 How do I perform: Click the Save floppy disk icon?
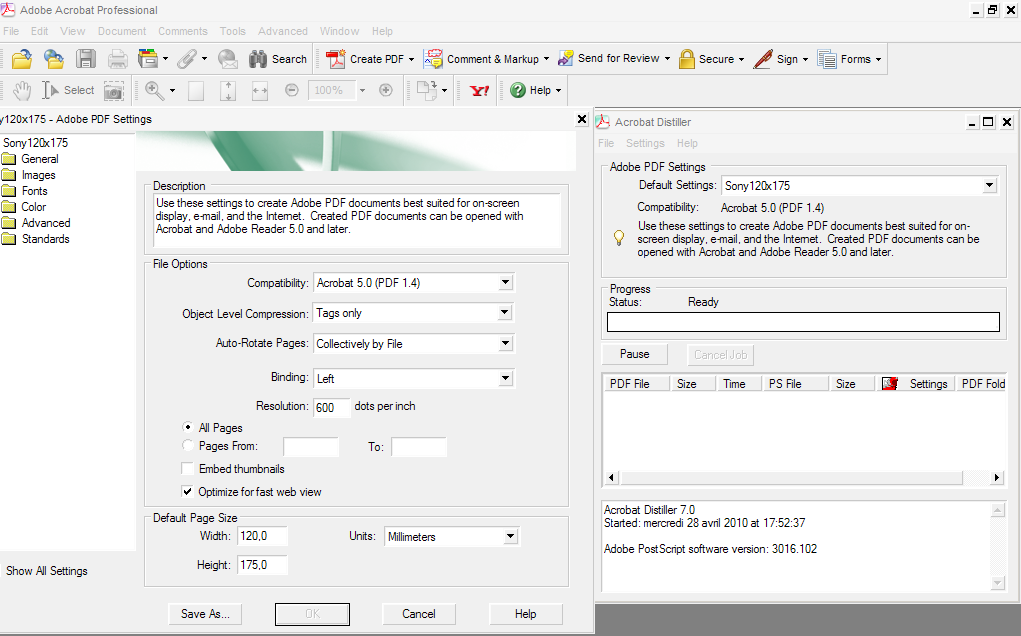coord(86,59)
